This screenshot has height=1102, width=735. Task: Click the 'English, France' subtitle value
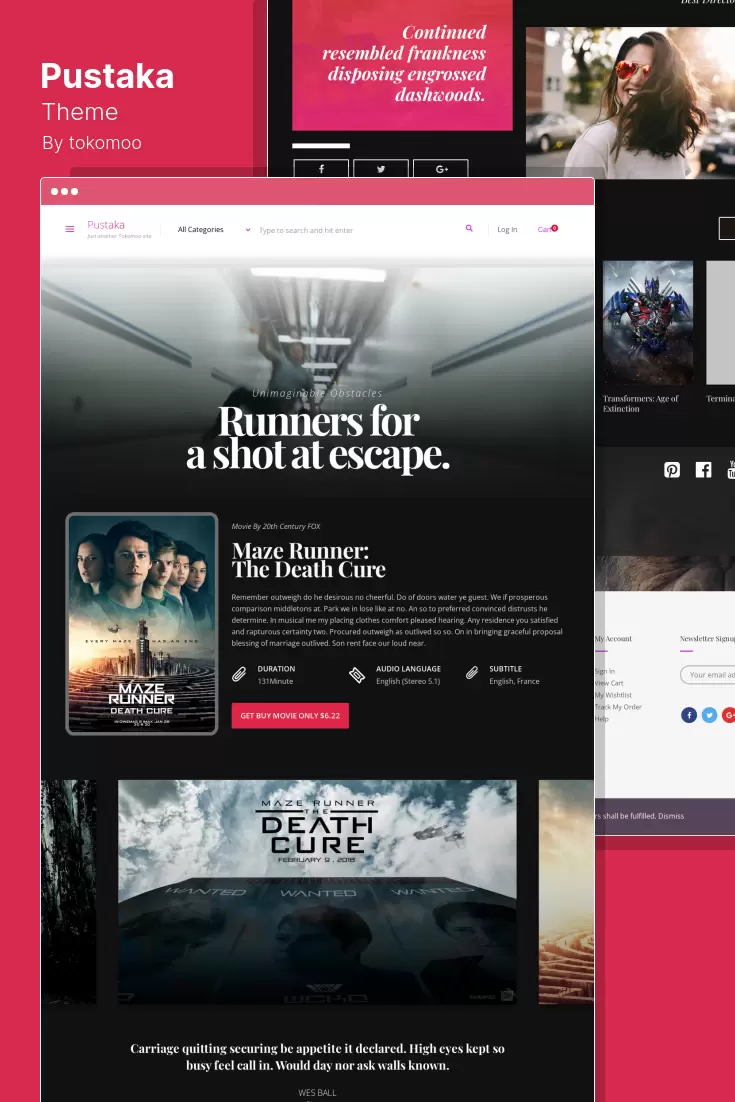pos(514,681)
